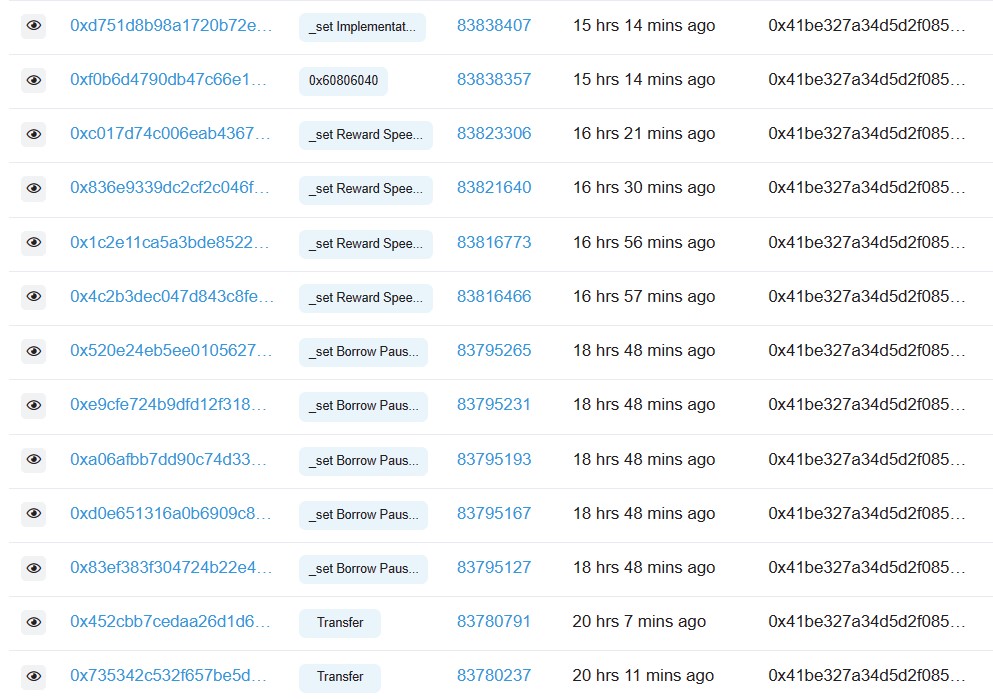Open block number 83795265
993x699 pixels.
494,350
